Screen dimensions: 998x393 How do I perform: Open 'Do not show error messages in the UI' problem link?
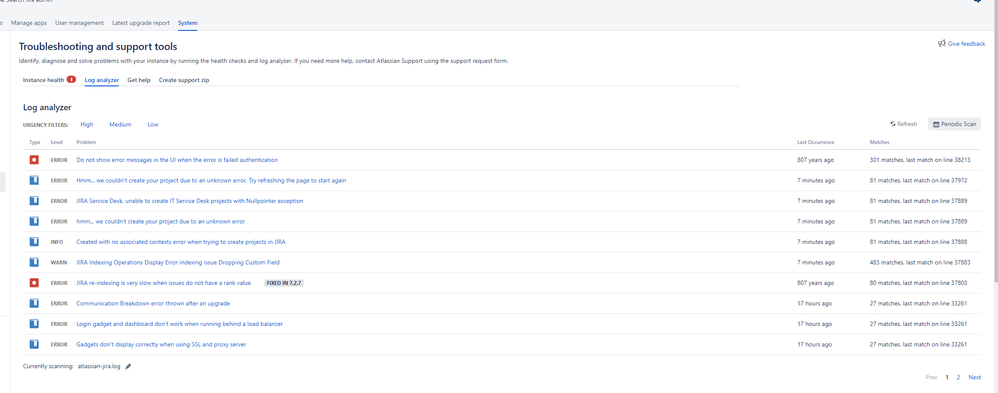tap(177, 160)
